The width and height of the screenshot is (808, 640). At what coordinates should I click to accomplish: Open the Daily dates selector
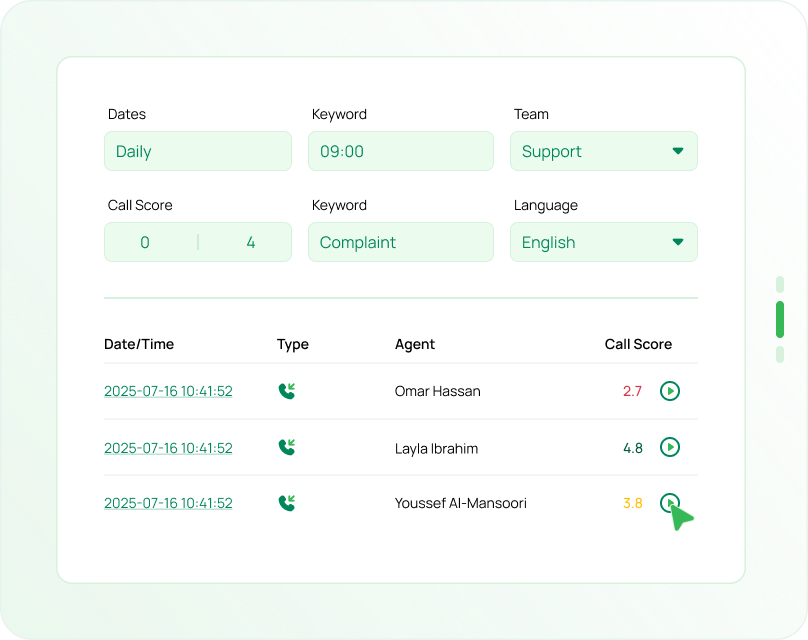[x=197, y=151]
